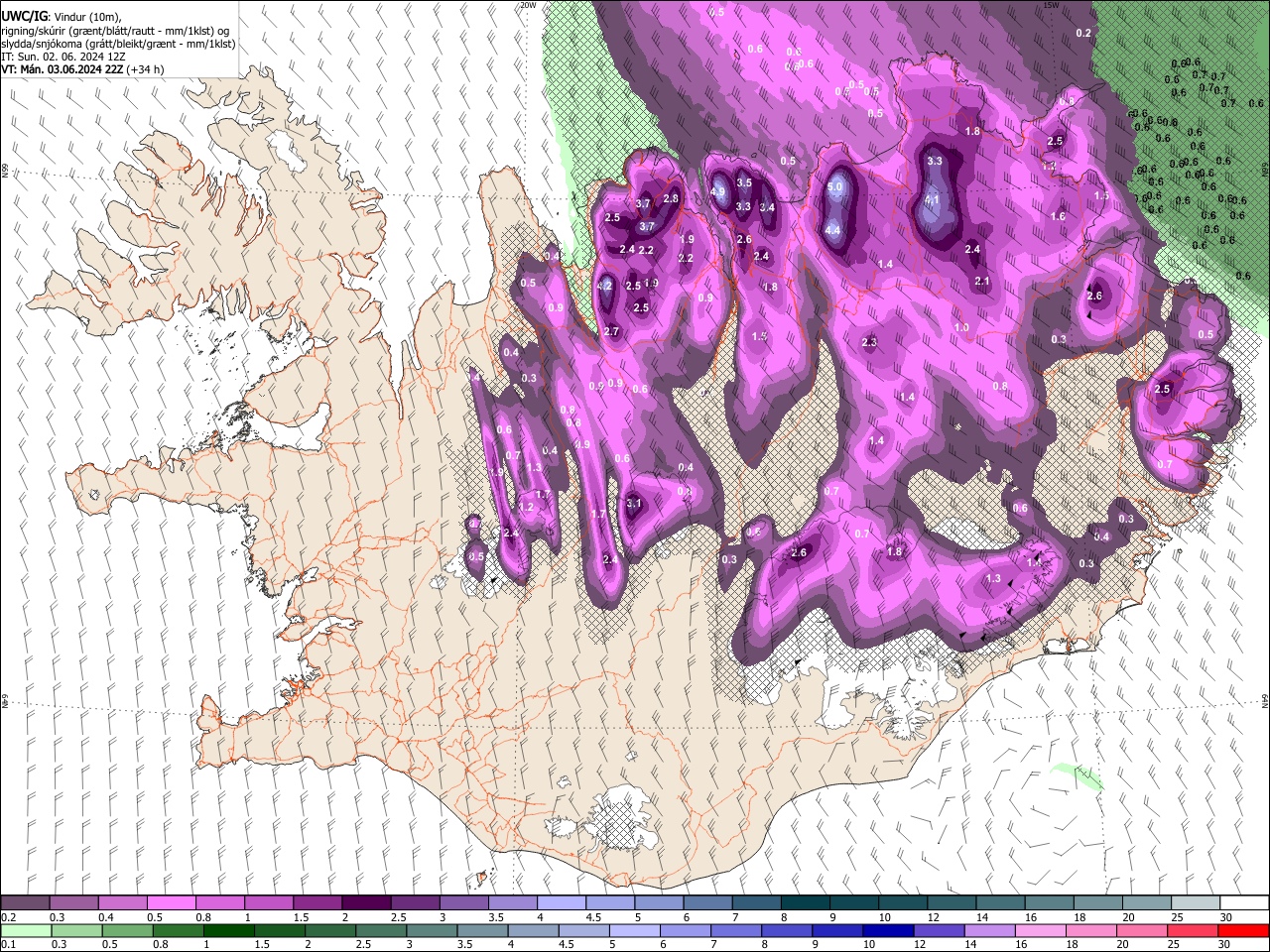The image size is (1270, 952).
Task: Click the '3.4' precipitation value on the map
Action: (x=767, y=207)
